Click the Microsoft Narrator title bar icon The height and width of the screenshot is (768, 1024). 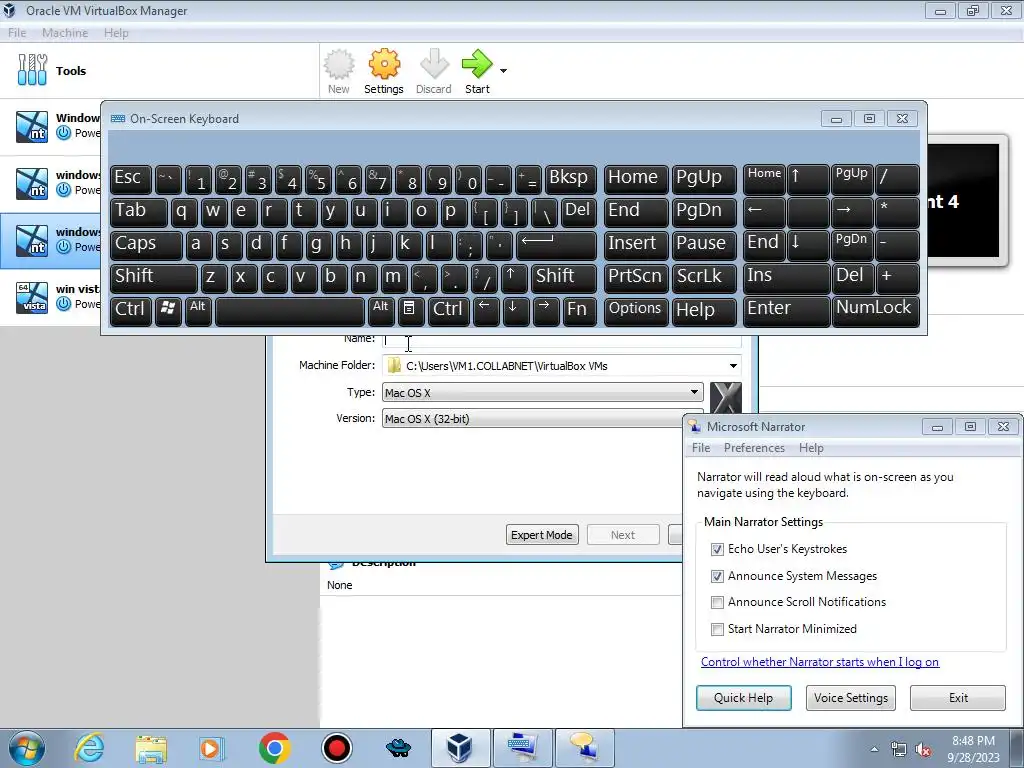[695, 426]
